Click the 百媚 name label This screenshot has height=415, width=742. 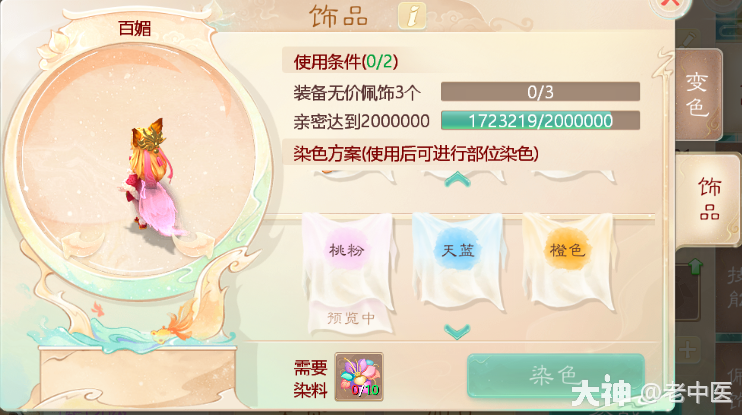135,28
